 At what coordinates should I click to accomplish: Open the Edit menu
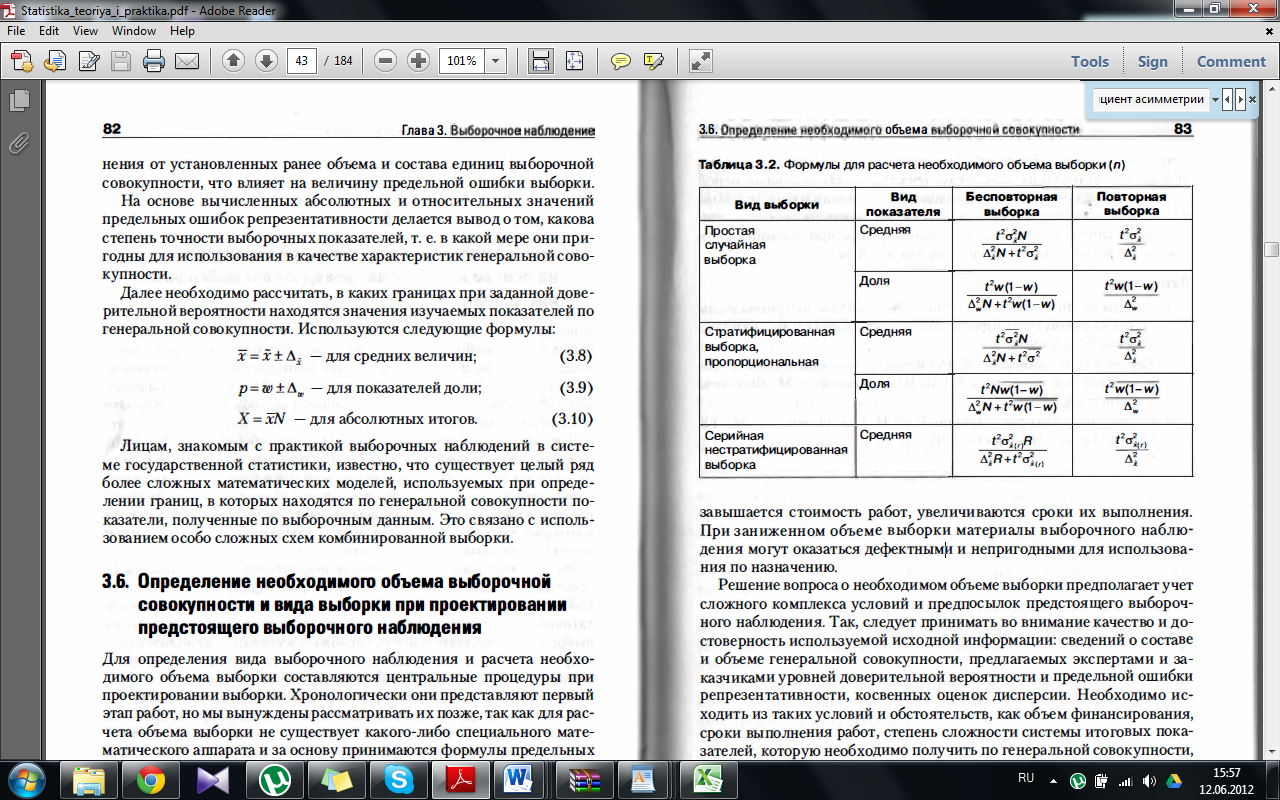[x=49, y=31]
